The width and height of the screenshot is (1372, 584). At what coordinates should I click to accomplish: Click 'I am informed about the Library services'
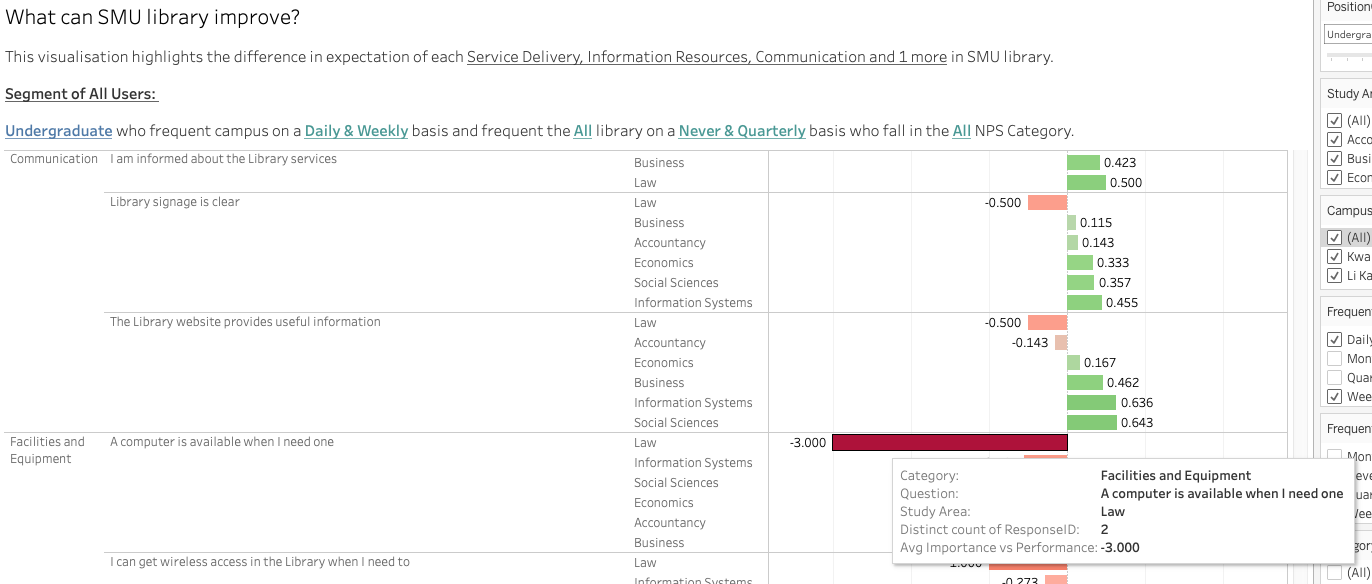(x=223, y=159)
